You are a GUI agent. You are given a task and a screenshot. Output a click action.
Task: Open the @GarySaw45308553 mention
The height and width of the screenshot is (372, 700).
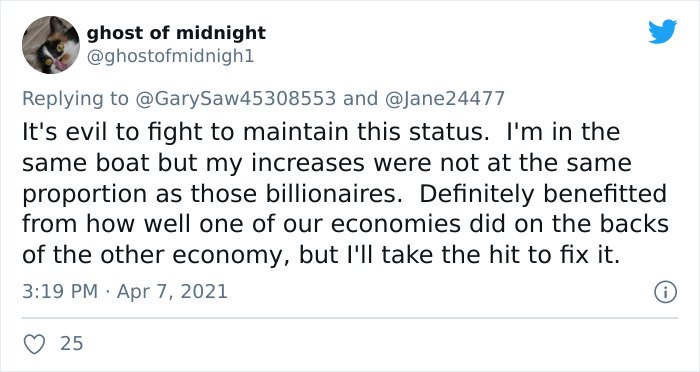[x=235, y=98]
